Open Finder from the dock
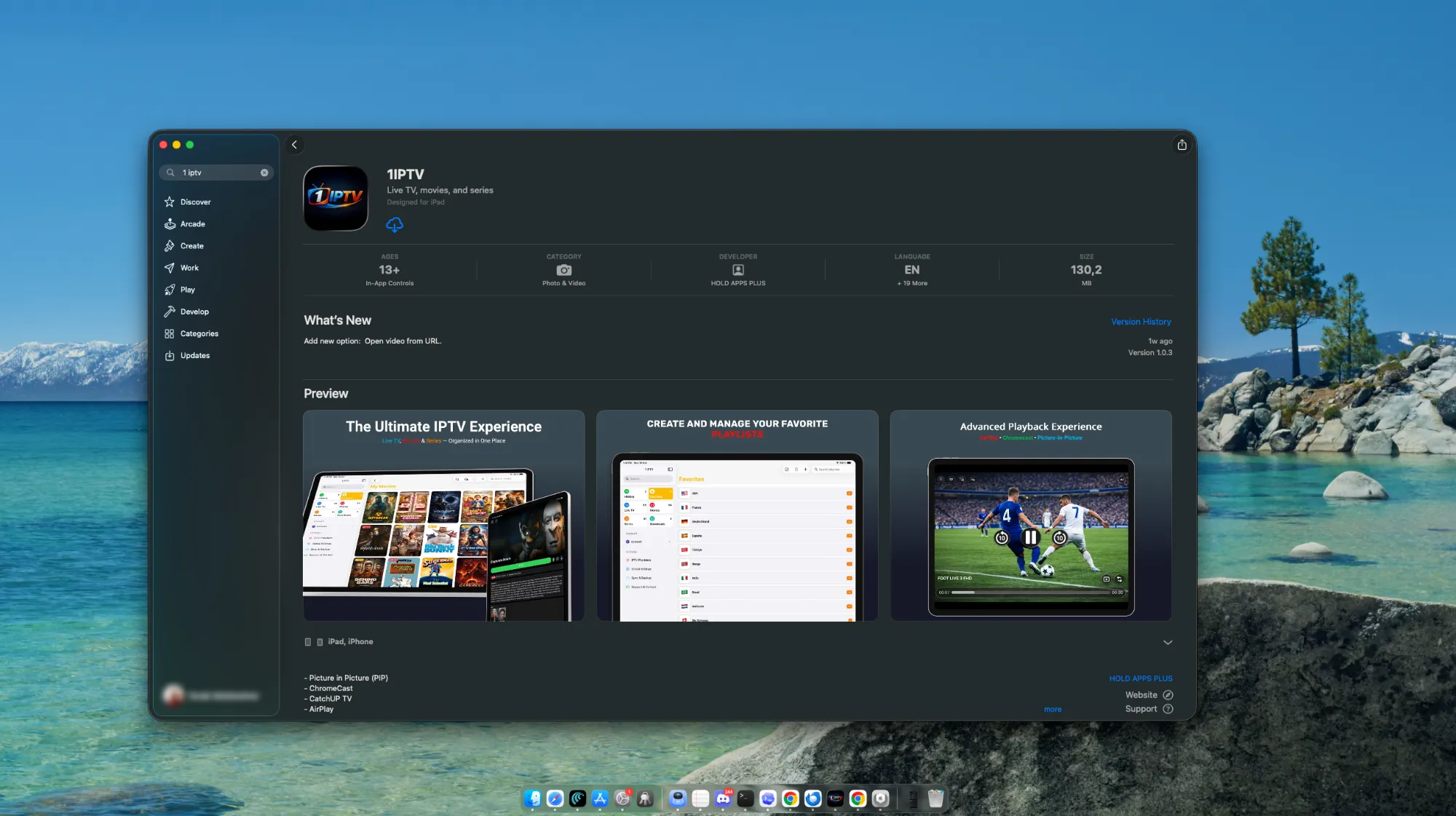This screenshot has height=816, width=1456. click(x=532, y=799)
